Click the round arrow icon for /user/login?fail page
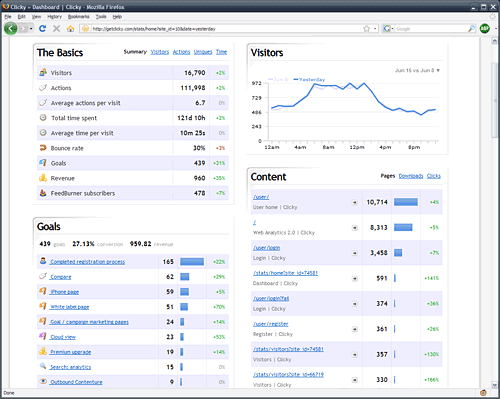The width and height of the screenshot is (500, 399). point(355,304)
